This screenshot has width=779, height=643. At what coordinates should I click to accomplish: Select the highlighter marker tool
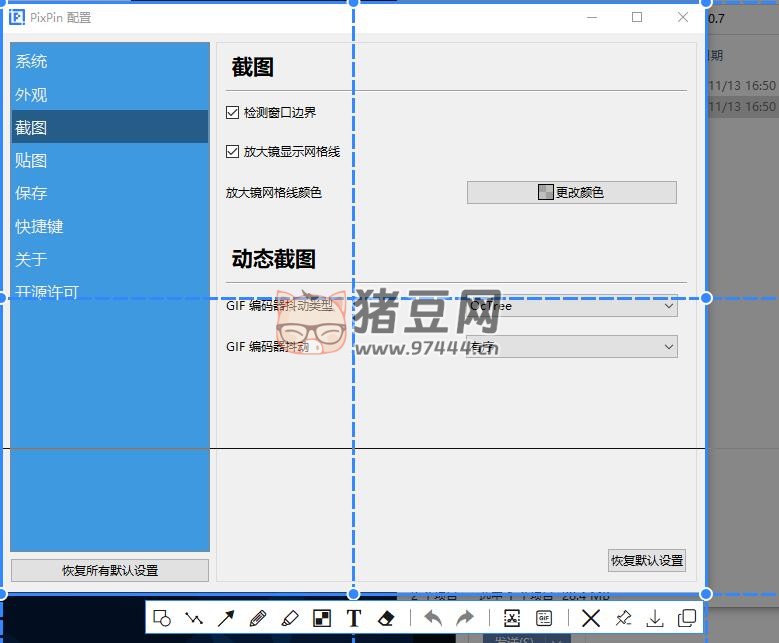[x=290, y=618]
